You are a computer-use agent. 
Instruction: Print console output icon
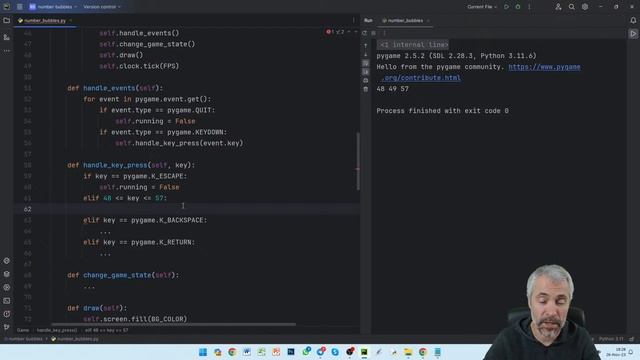pos(365,80)
